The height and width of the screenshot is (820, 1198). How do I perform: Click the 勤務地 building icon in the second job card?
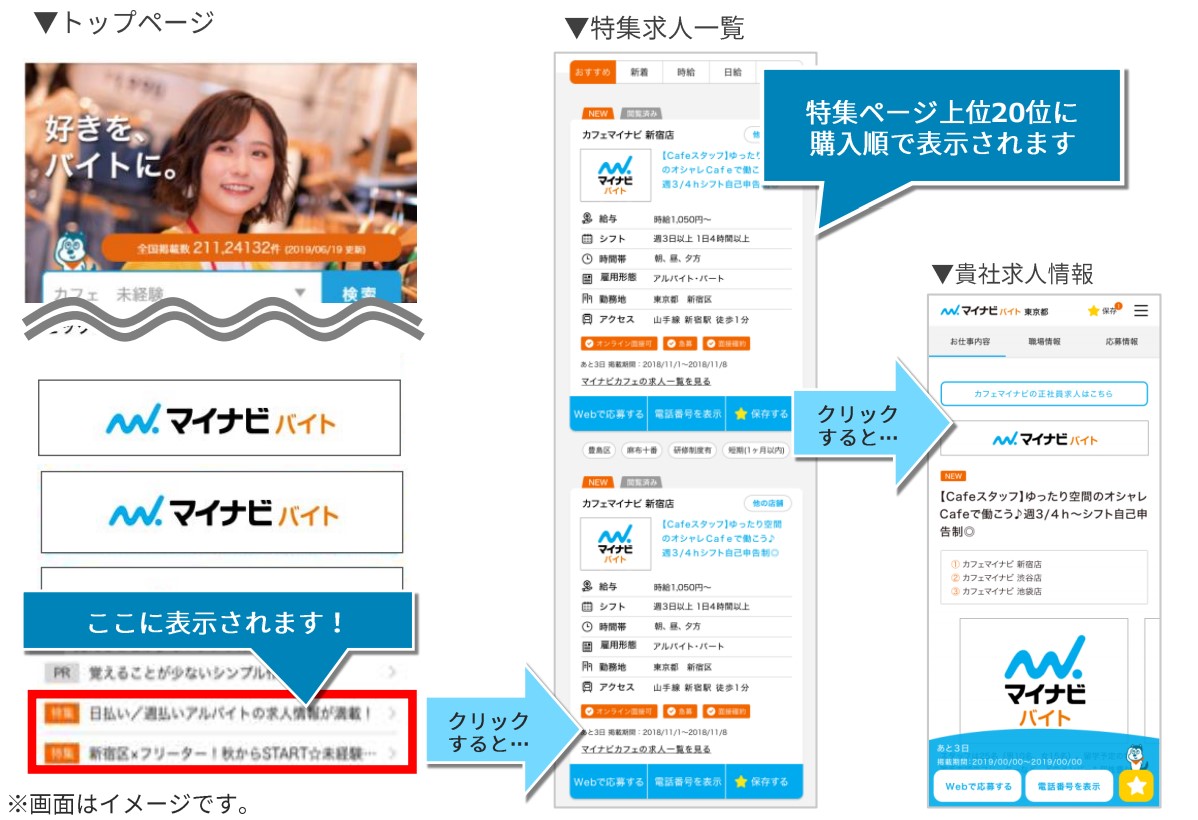(587, 666)
